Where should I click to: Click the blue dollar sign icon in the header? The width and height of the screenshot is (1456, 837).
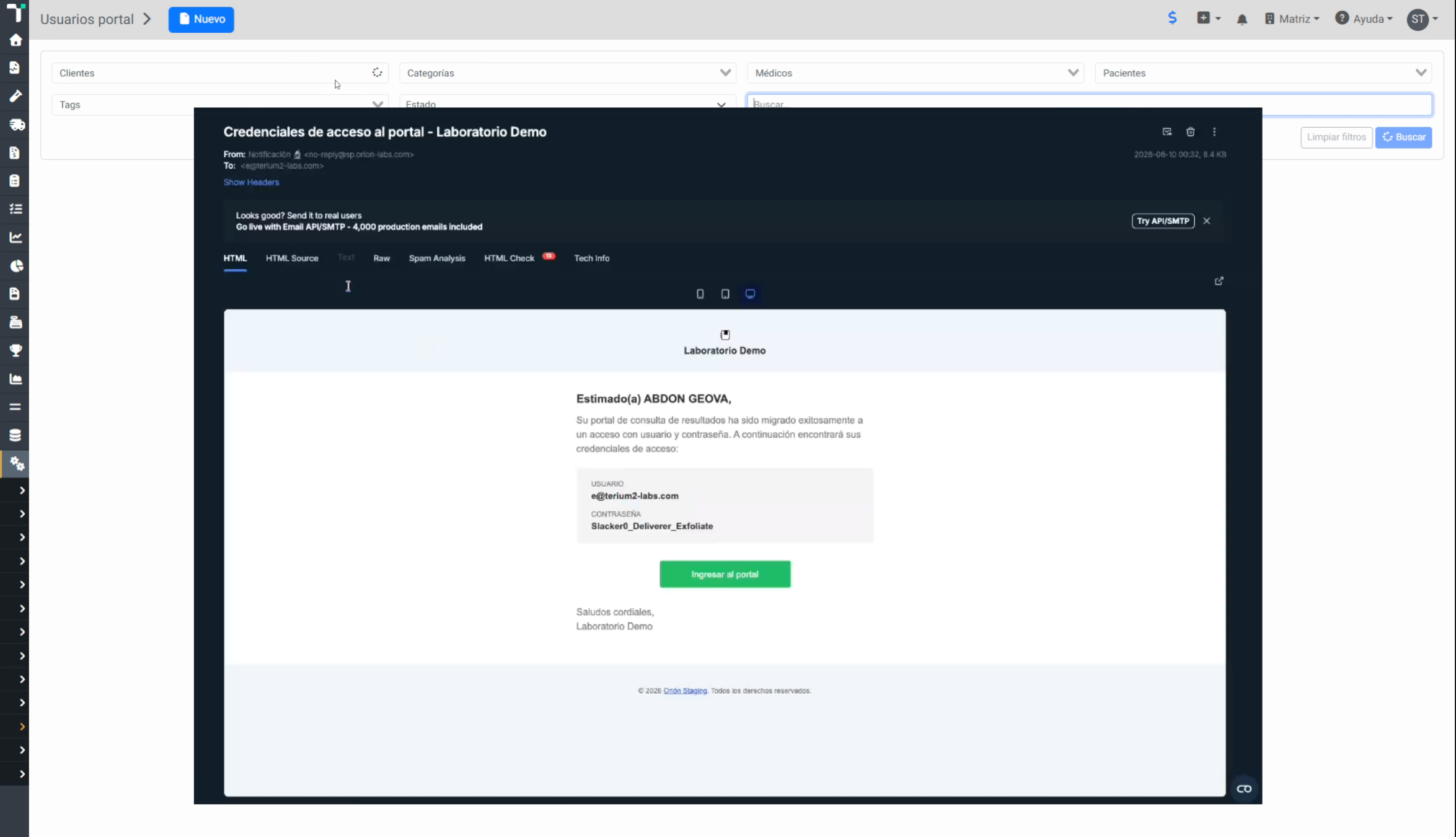coord(1172,18)
